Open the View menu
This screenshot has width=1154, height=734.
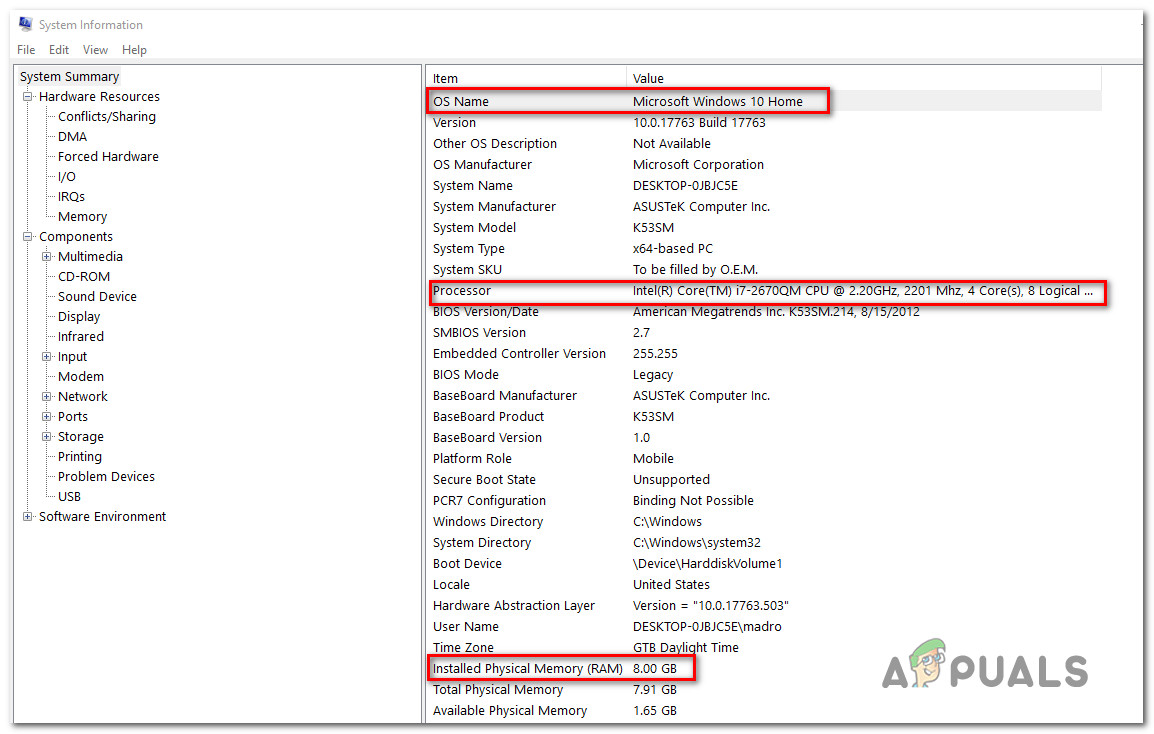coord(96,49)
